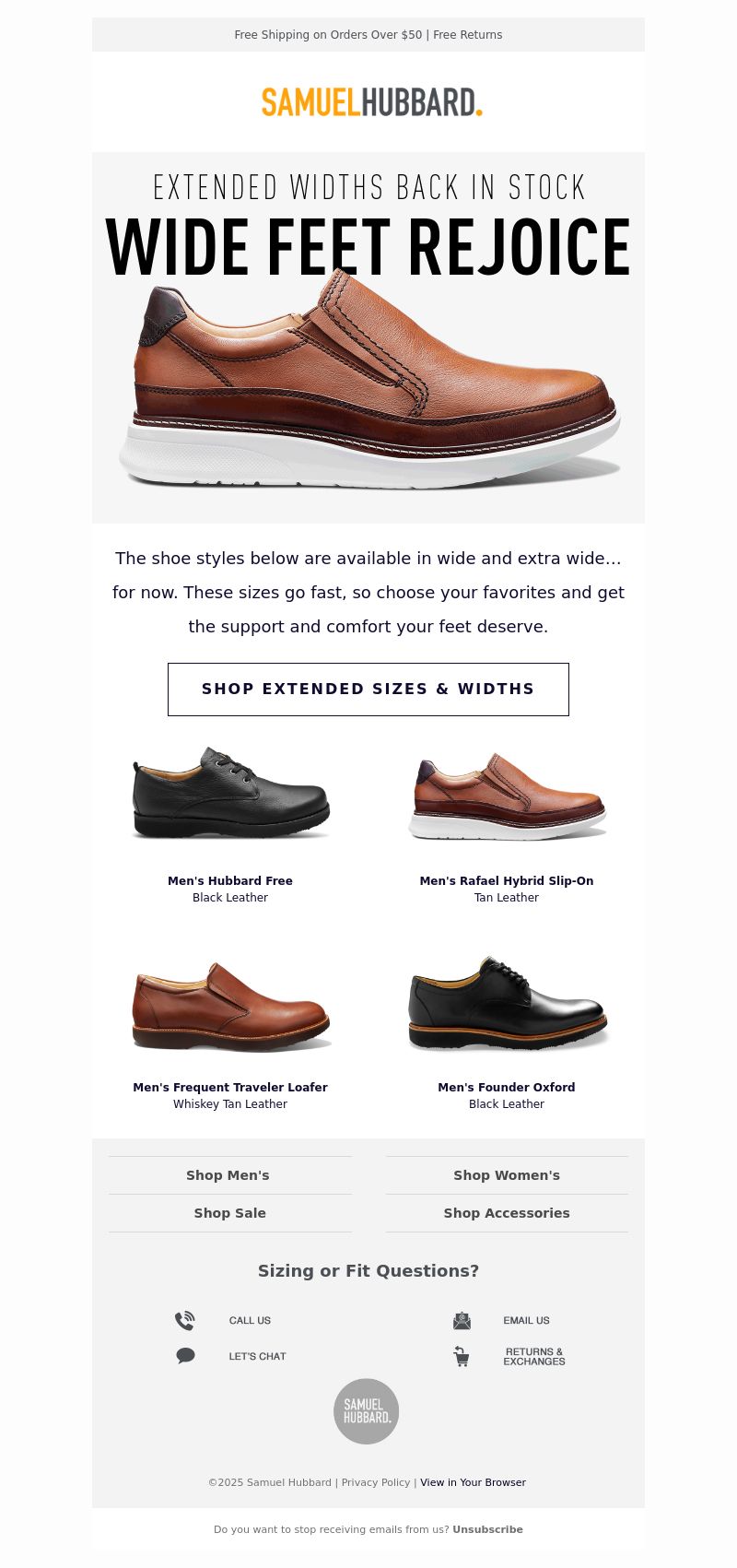Screen dimensions: 737x1568
Task: Click the phone Call Us icon
Action: 185,1321
